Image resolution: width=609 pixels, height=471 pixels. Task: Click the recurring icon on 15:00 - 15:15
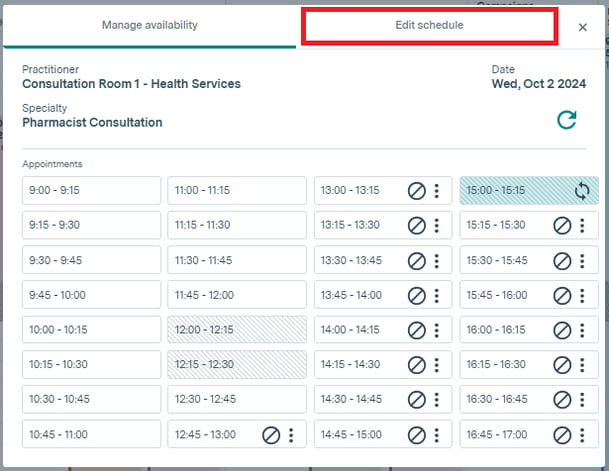tap(582, 191)
